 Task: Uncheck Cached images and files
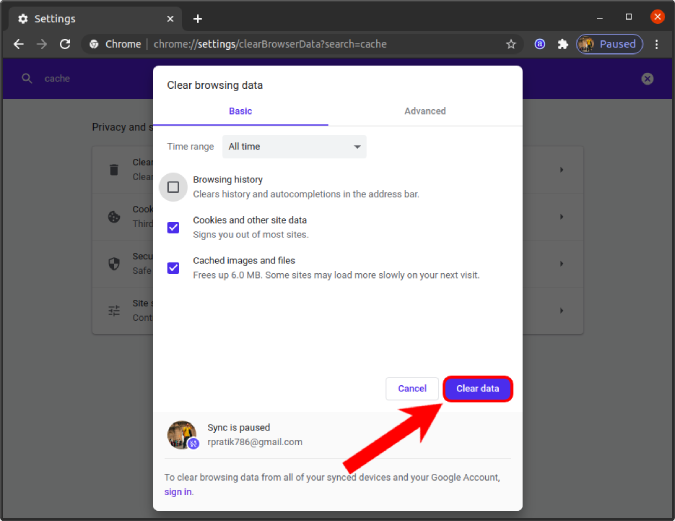pos(173,268)
